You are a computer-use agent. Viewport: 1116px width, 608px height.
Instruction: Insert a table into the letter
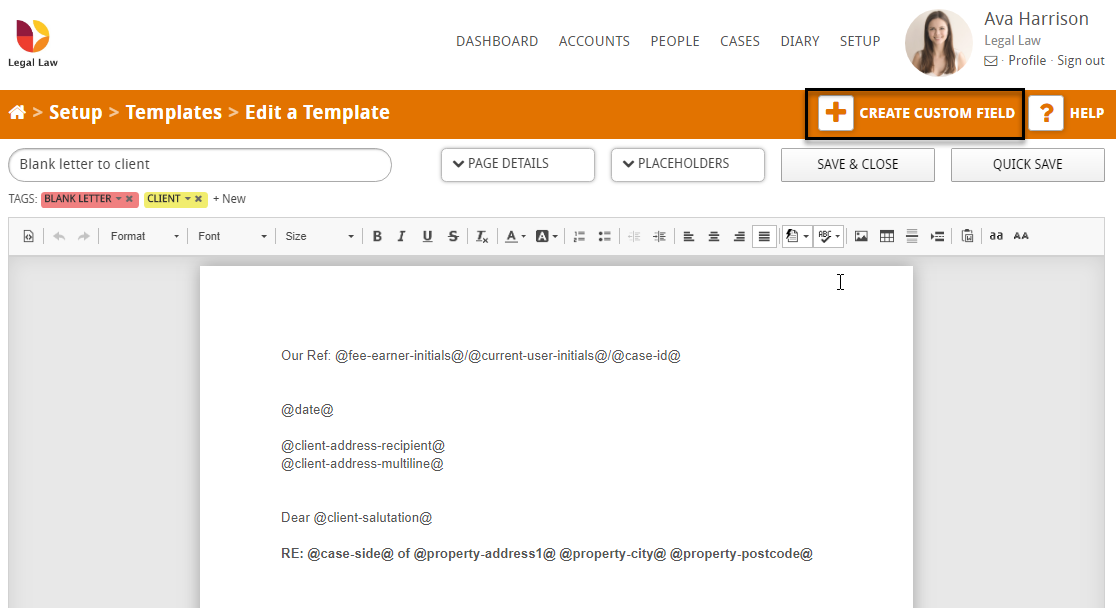click(887, 236)
